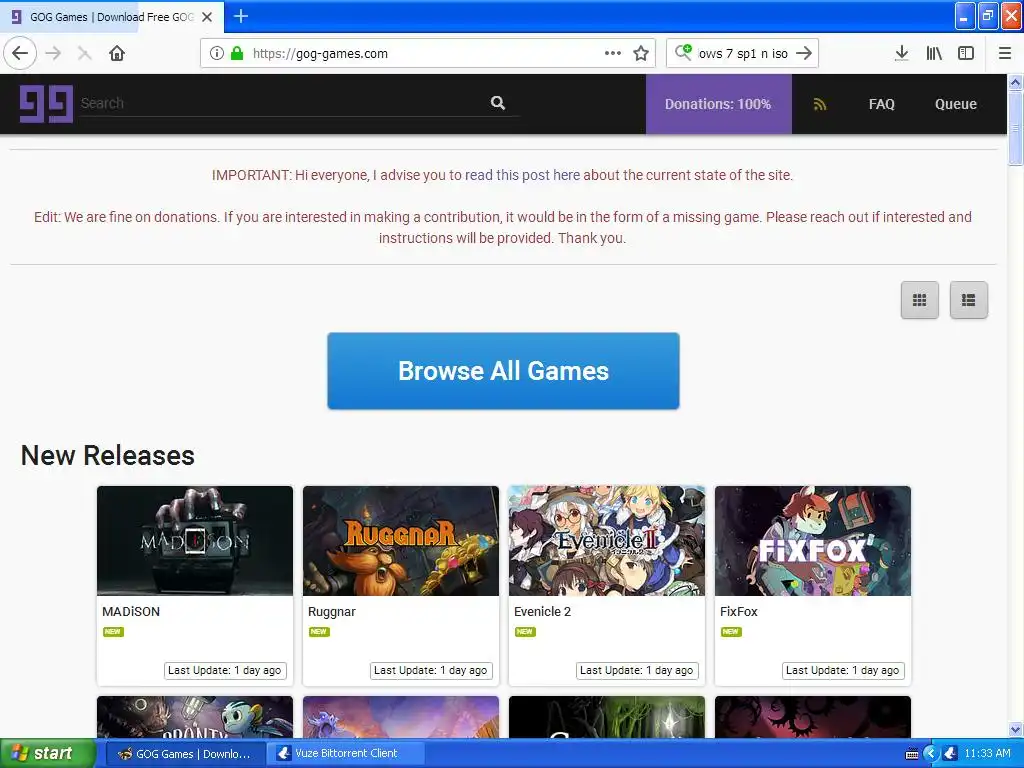The image size is (1024, 768).
Task: Open the Library bookshelf icon
Action: click(934, 53)
